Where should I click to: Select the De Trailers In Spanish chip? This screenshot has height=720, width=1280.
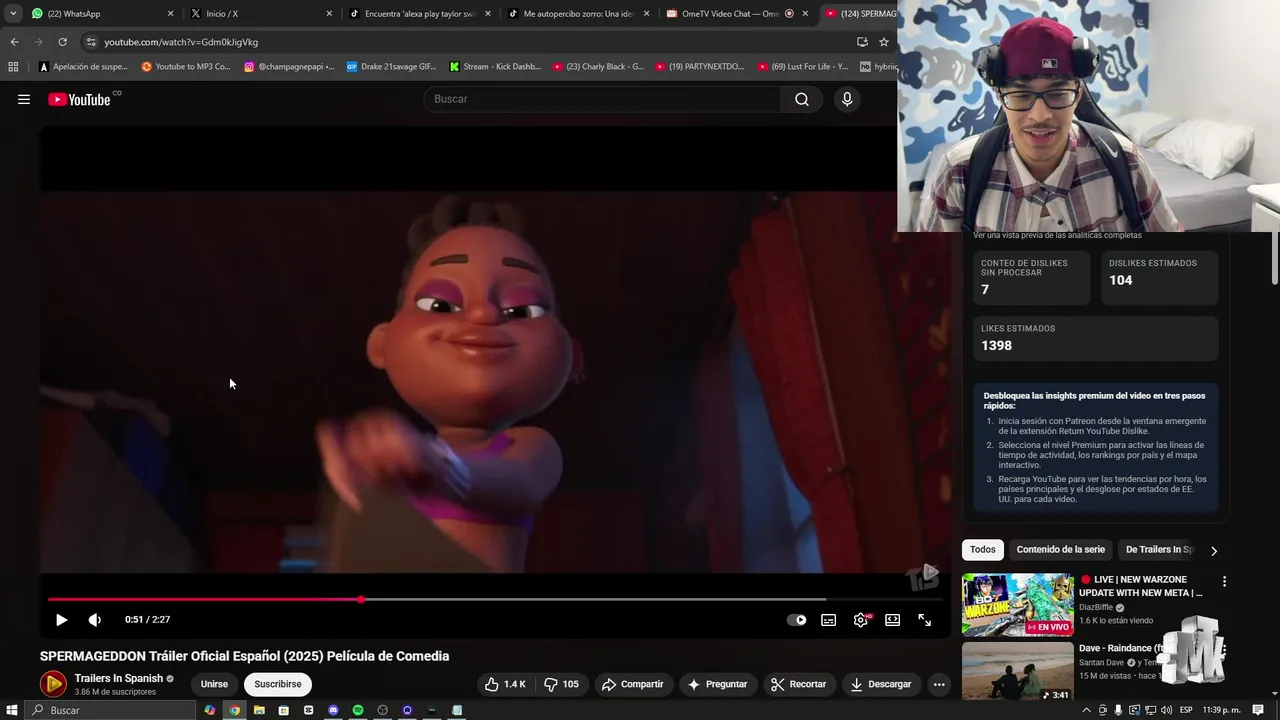[x=1158, y=550]
